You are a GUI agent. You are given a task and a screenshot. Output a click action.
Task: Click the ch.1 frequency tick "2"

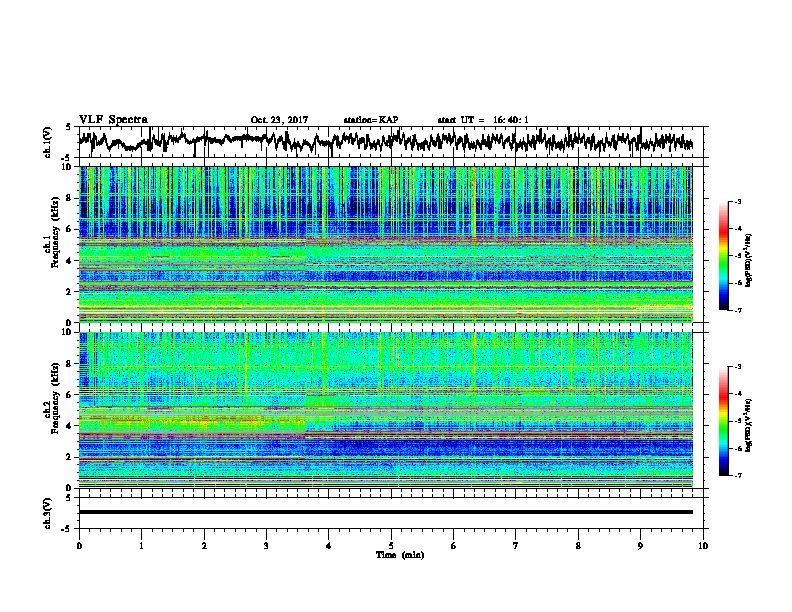point(71,292)
